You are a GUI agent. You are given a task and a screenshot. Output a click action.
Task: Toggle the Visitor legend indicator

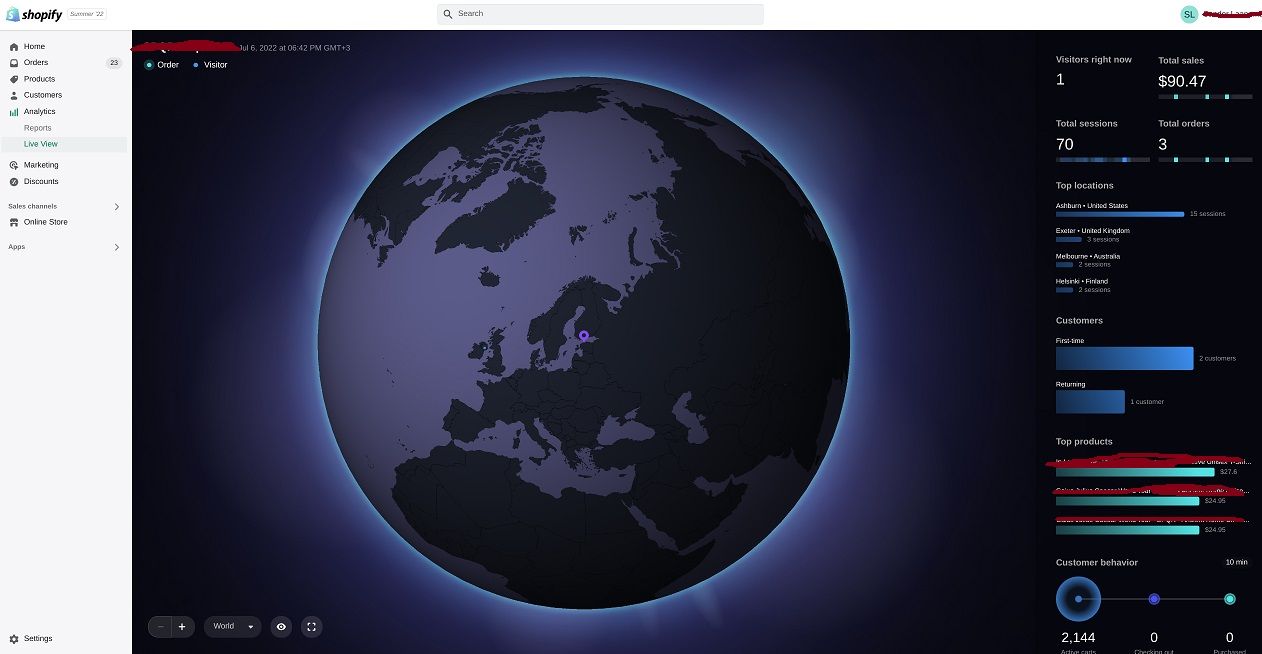(x=196, y=65)
